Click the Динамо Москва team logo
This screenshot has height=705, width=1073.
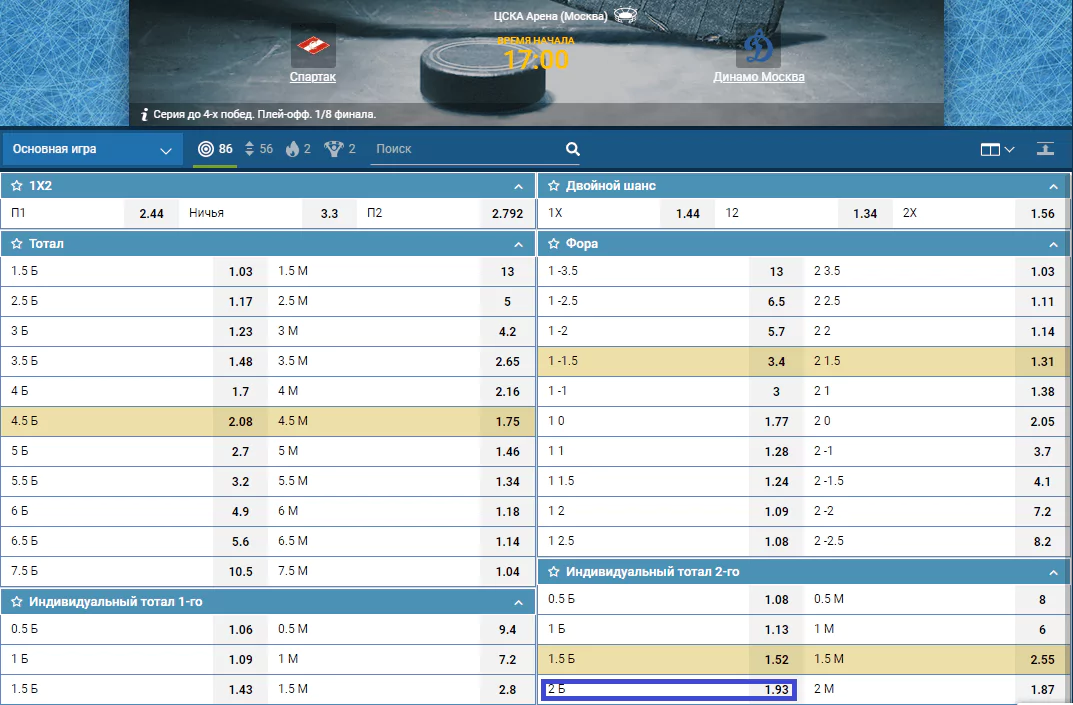758,46
